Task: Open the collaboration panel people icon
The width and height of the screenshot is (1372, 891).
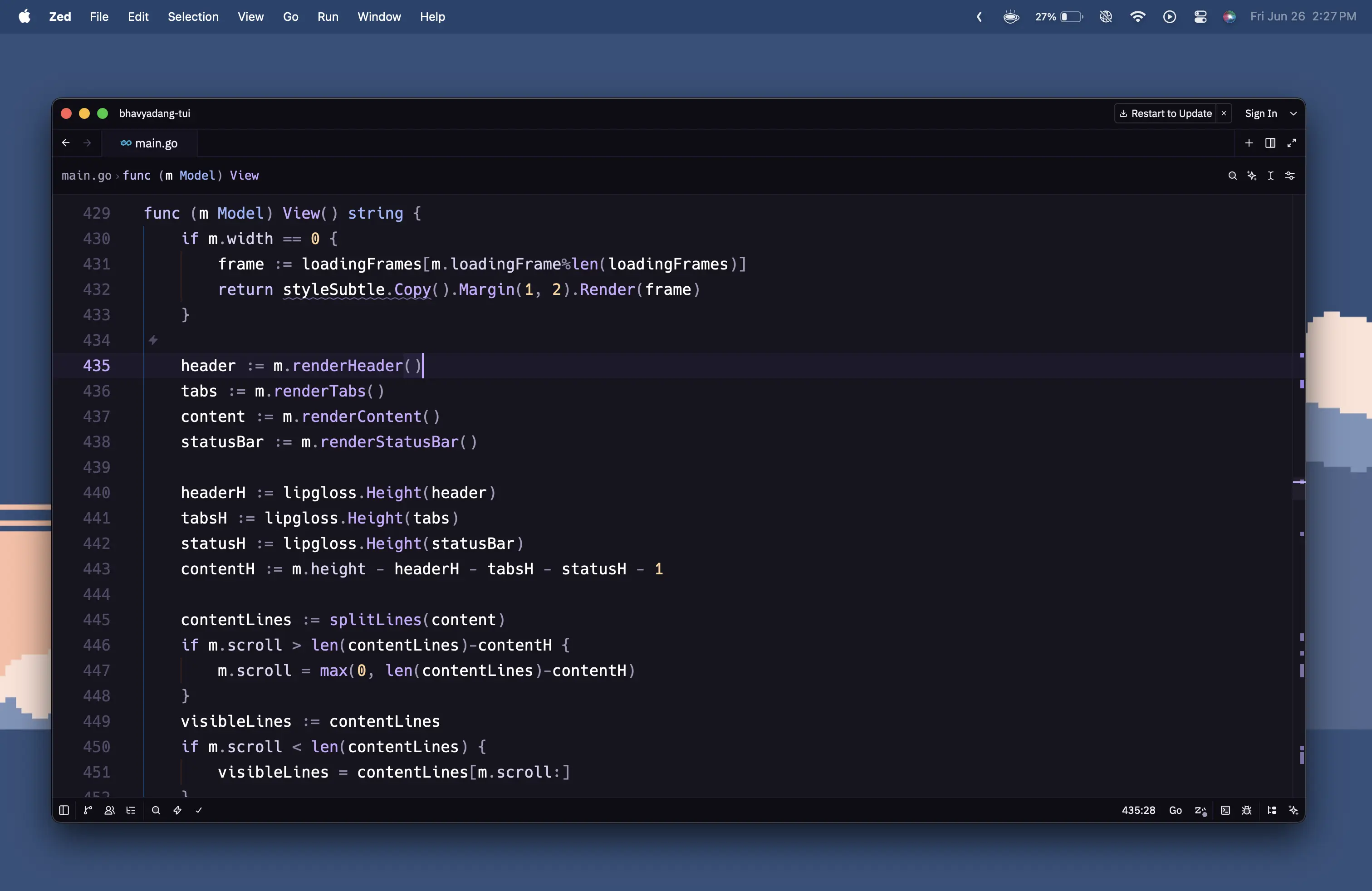Action: tap(109, 810)
